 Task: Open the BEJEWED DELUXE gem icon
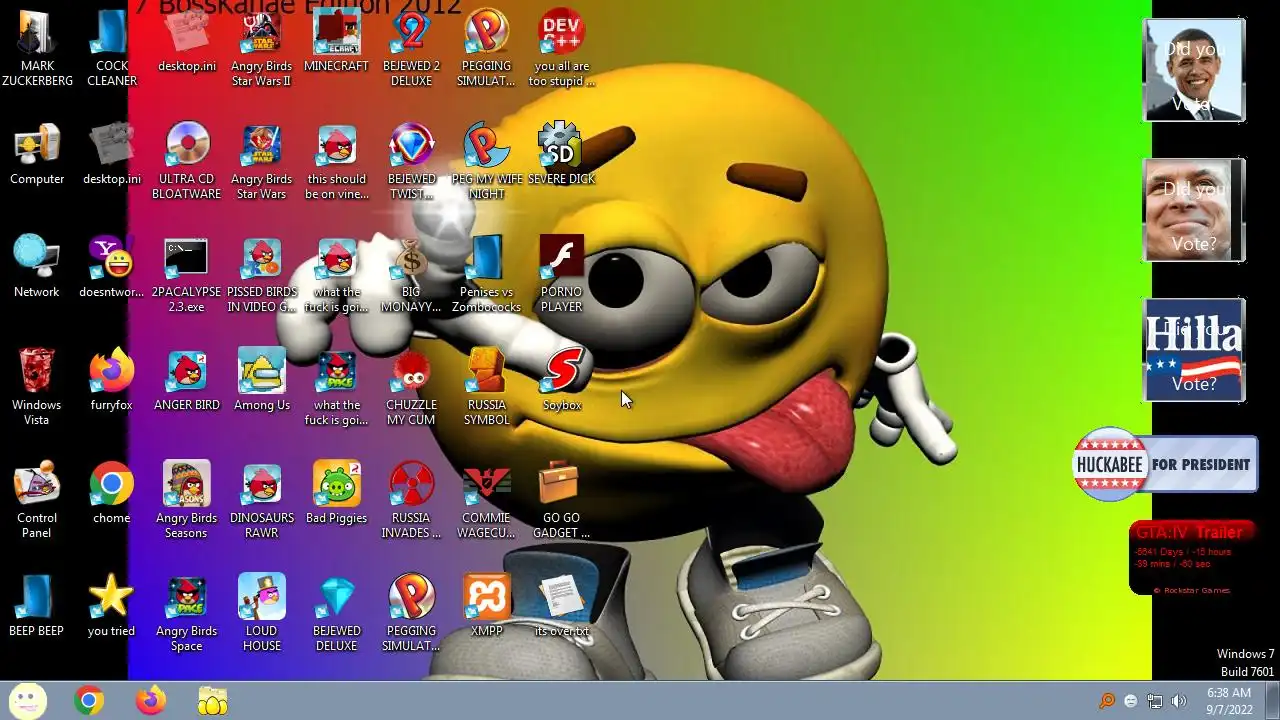pos(337,613)
